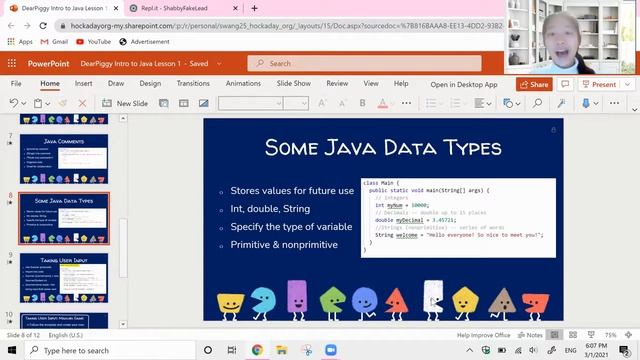Click Help Improve Office link
The image size is (640, 360).
[483, 335]
